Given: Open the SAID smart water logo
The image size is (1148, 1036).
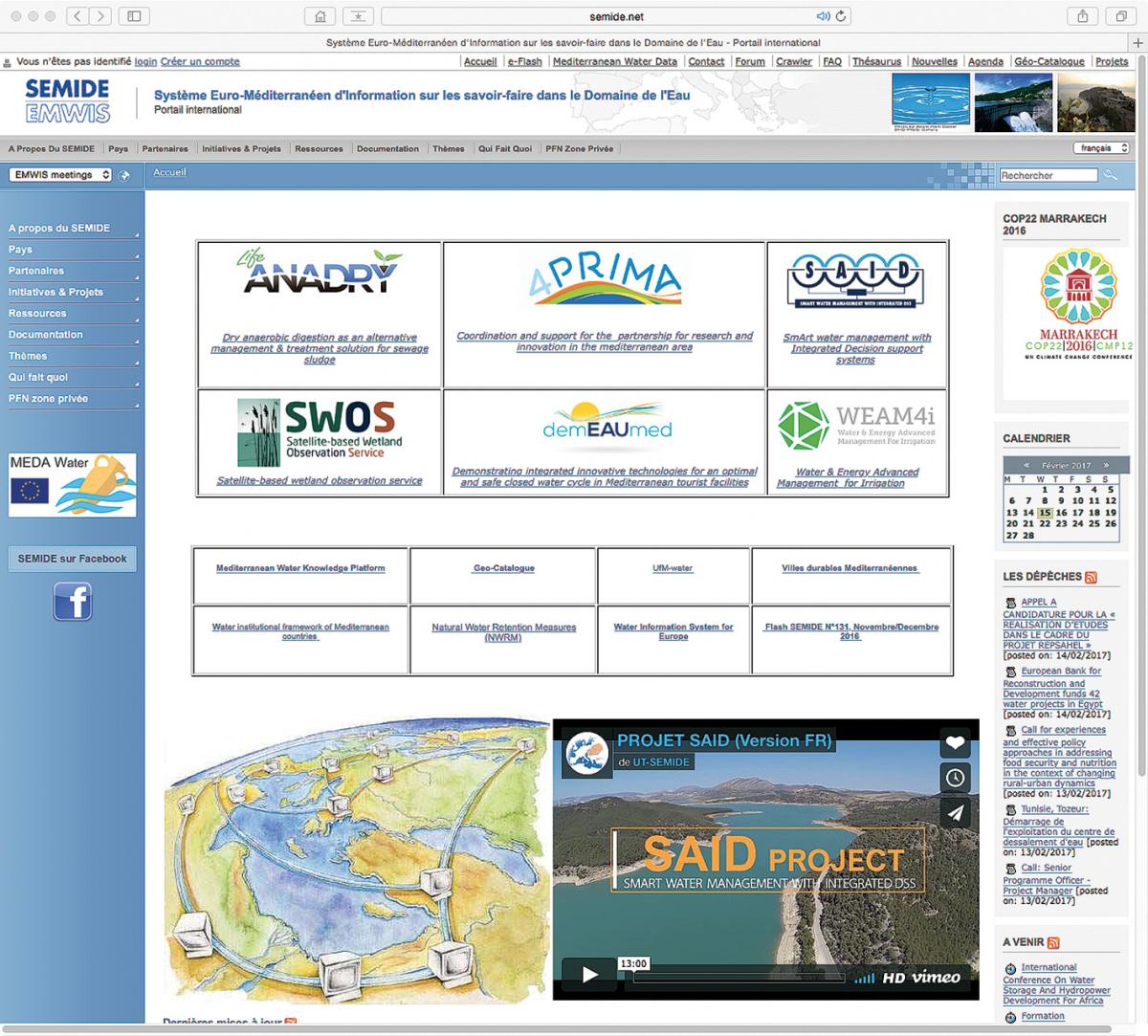Looking at the screenshot, I should pyautogui.click(x=855, y=278).
